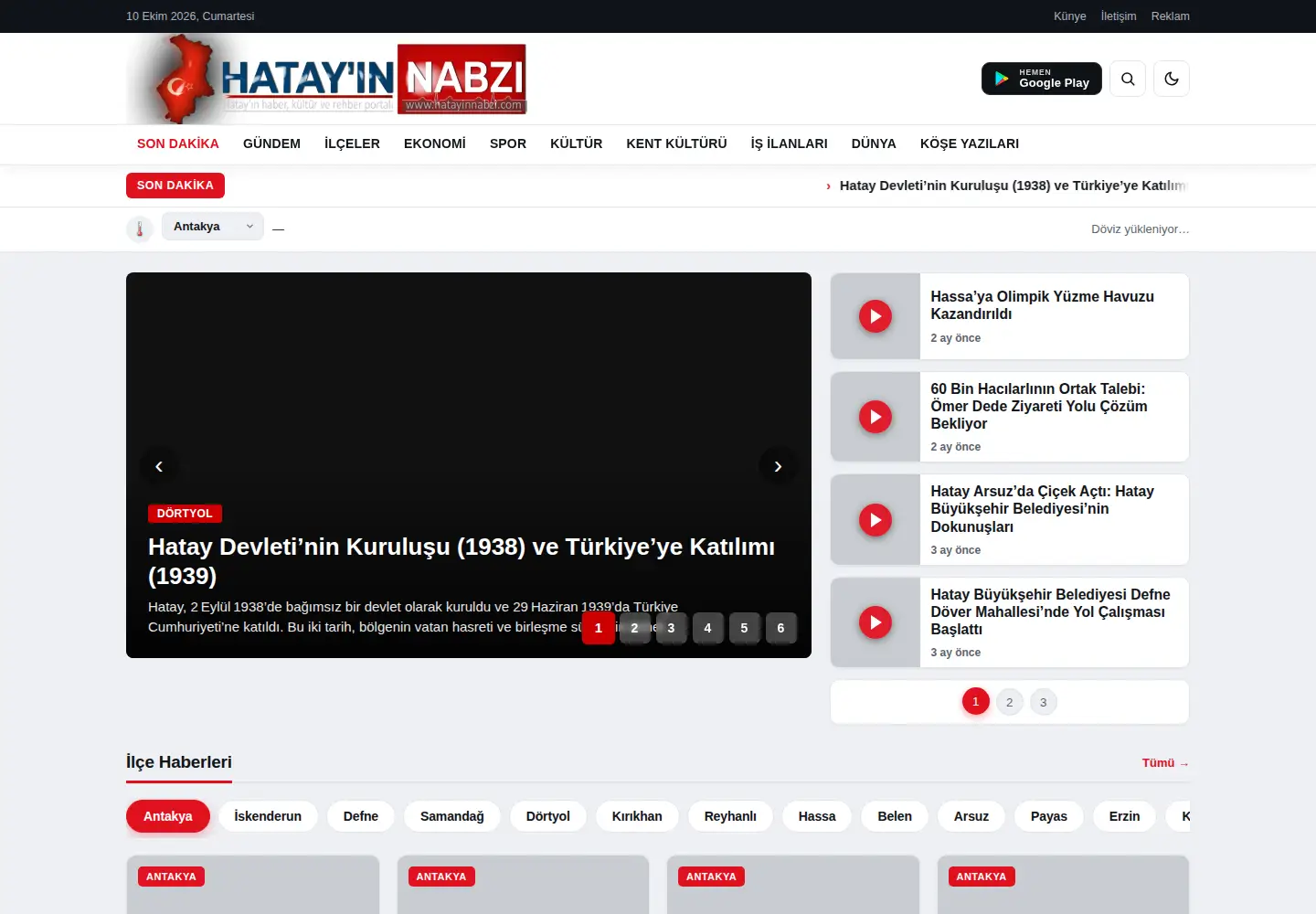Select slide 6 in main slider

click(x=780, y=628)
